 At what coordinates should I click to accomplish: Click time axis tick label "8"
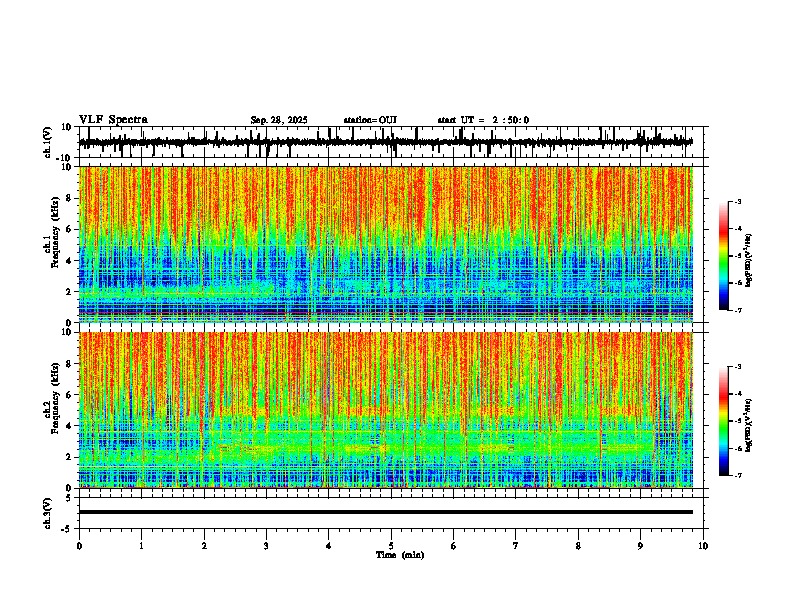click(578, 546)
